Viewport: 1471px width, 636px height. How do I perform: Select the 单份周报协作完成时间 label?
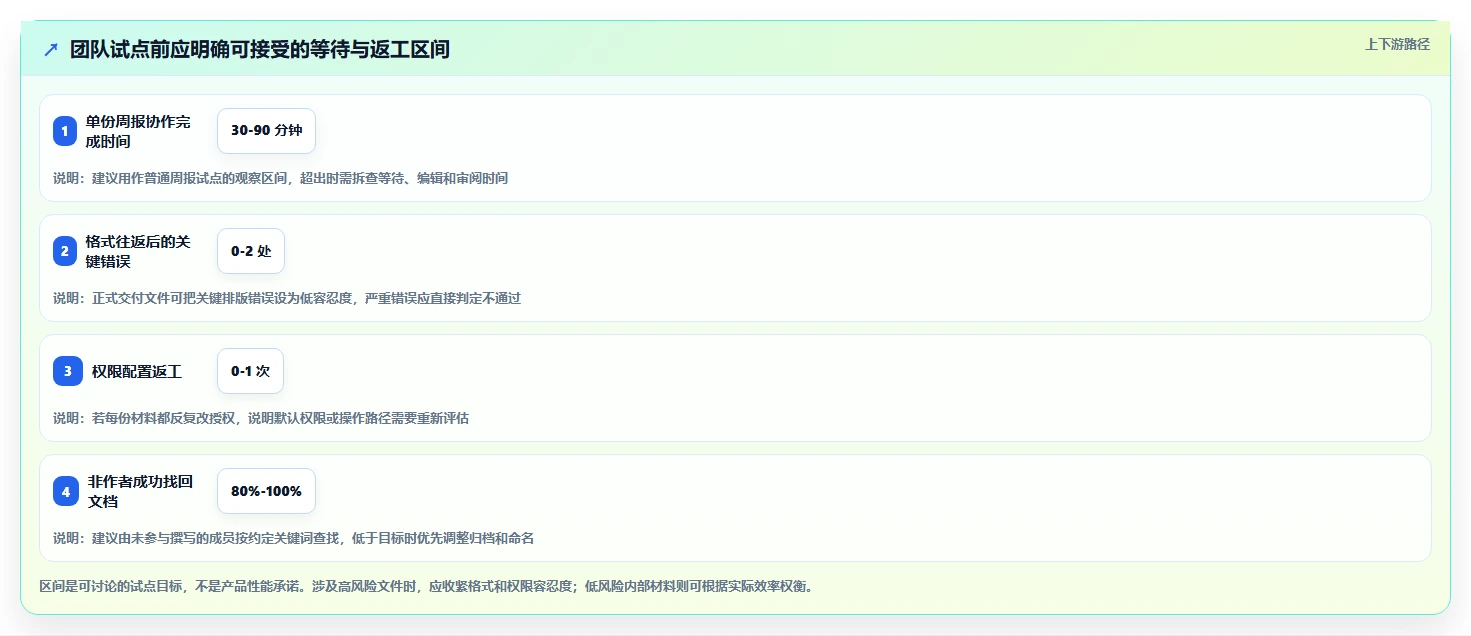pos(139,131)
